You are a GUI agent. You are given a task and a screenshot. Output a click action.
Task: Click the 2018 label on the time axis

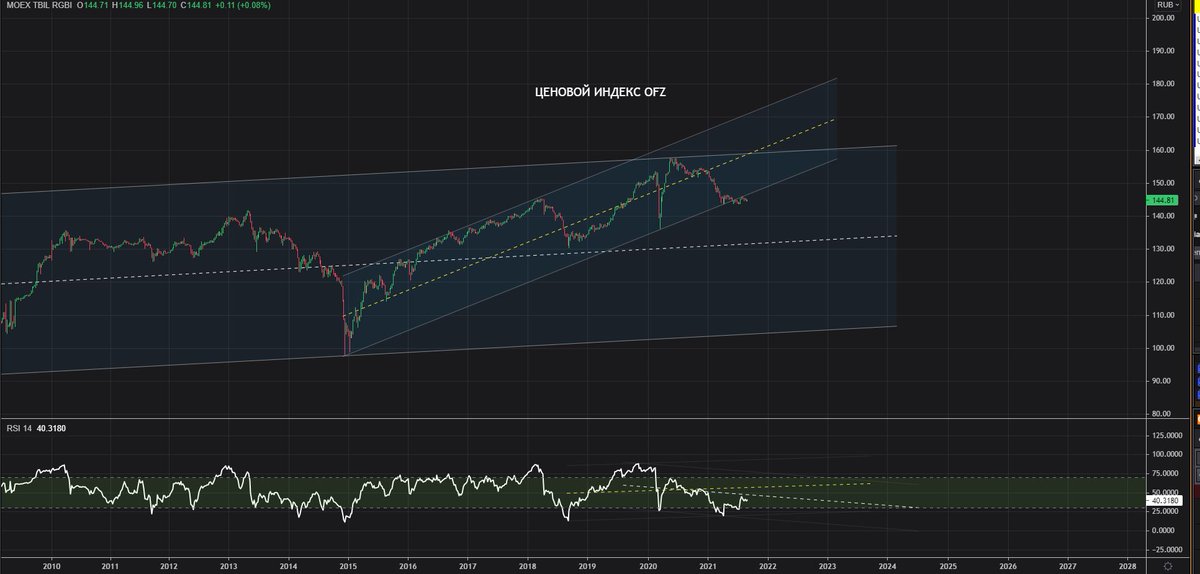click(x=527, y=564)
